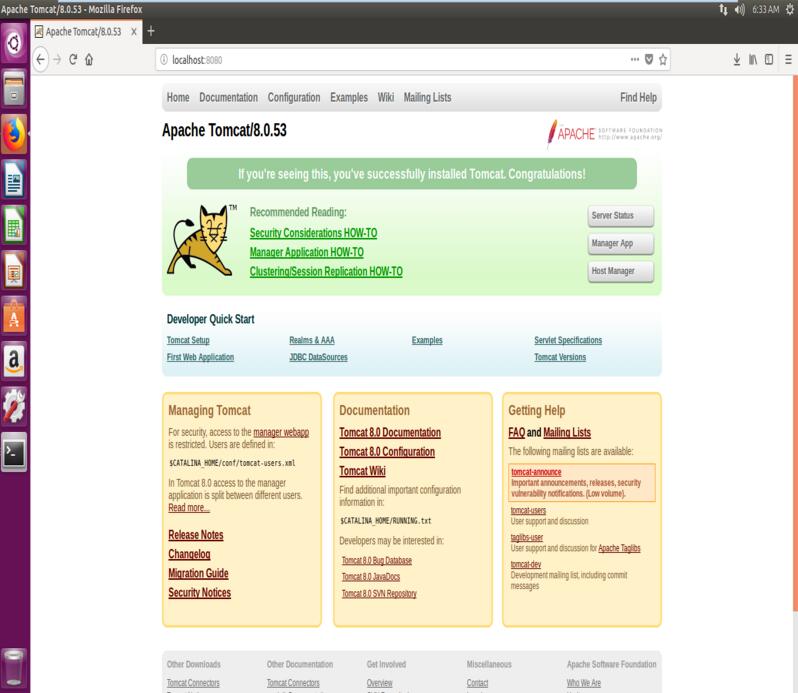Click the network indicator in top panel
Screen dimensions: 798x693
point(723,9)
